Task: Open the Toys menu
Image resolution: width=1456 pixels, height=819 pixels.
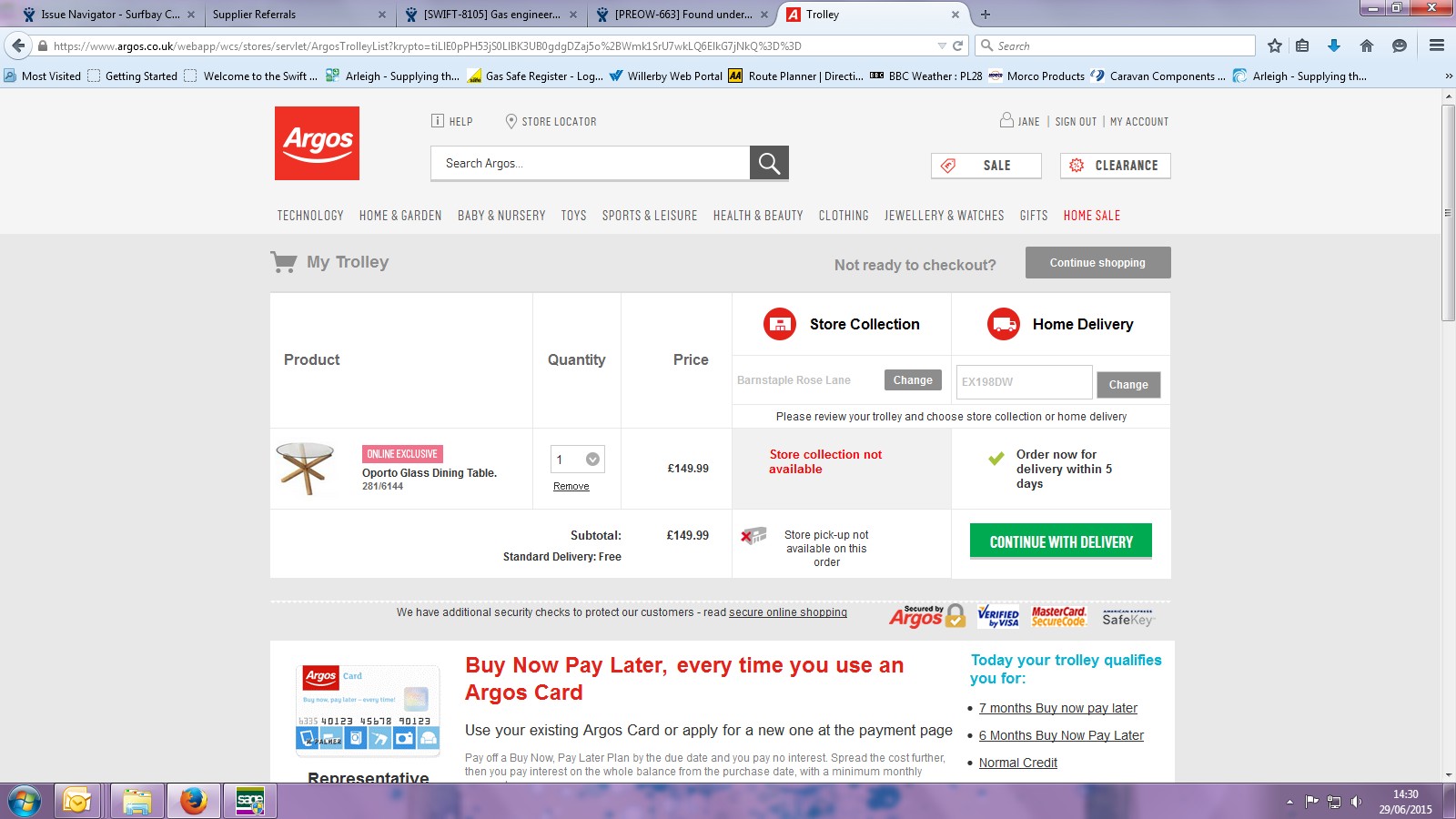Action: click(573, 216)
